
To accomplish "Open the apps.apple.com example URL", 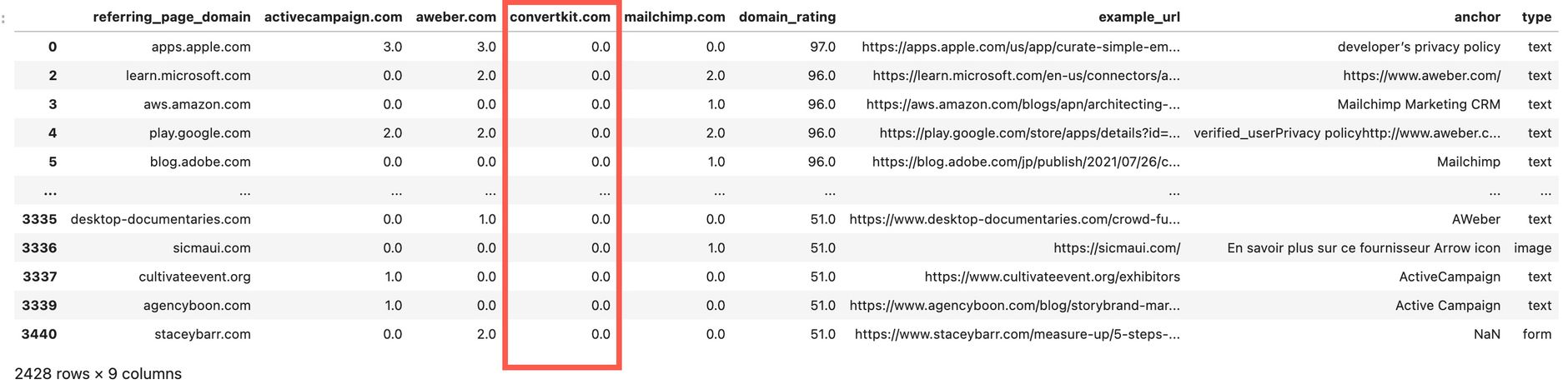I will pos(1021,47).
